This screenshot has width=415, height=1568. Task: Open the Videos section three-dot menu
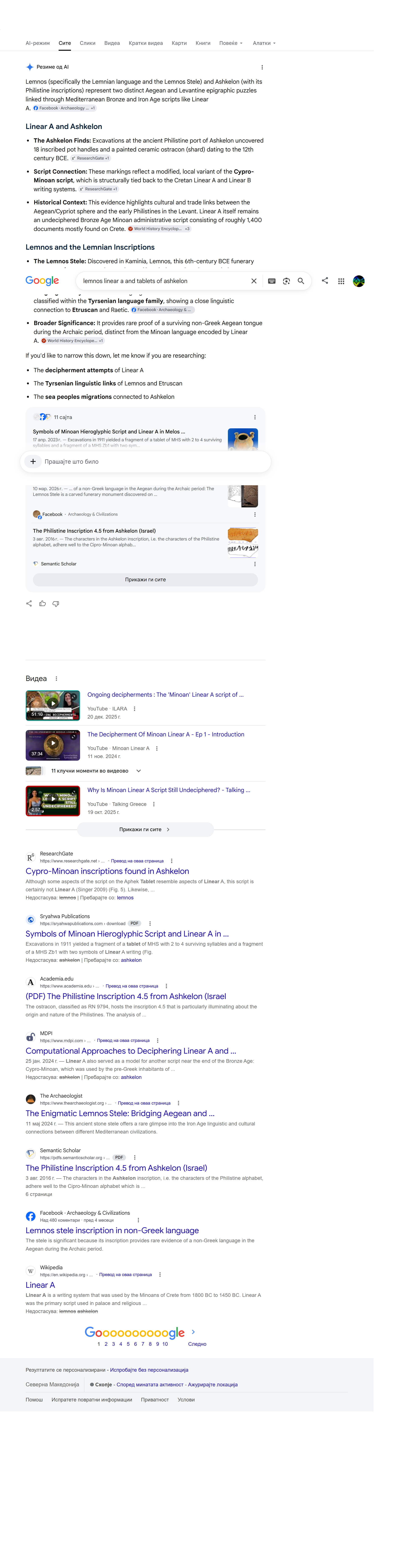pyautogui.click(x=56, y=679)
